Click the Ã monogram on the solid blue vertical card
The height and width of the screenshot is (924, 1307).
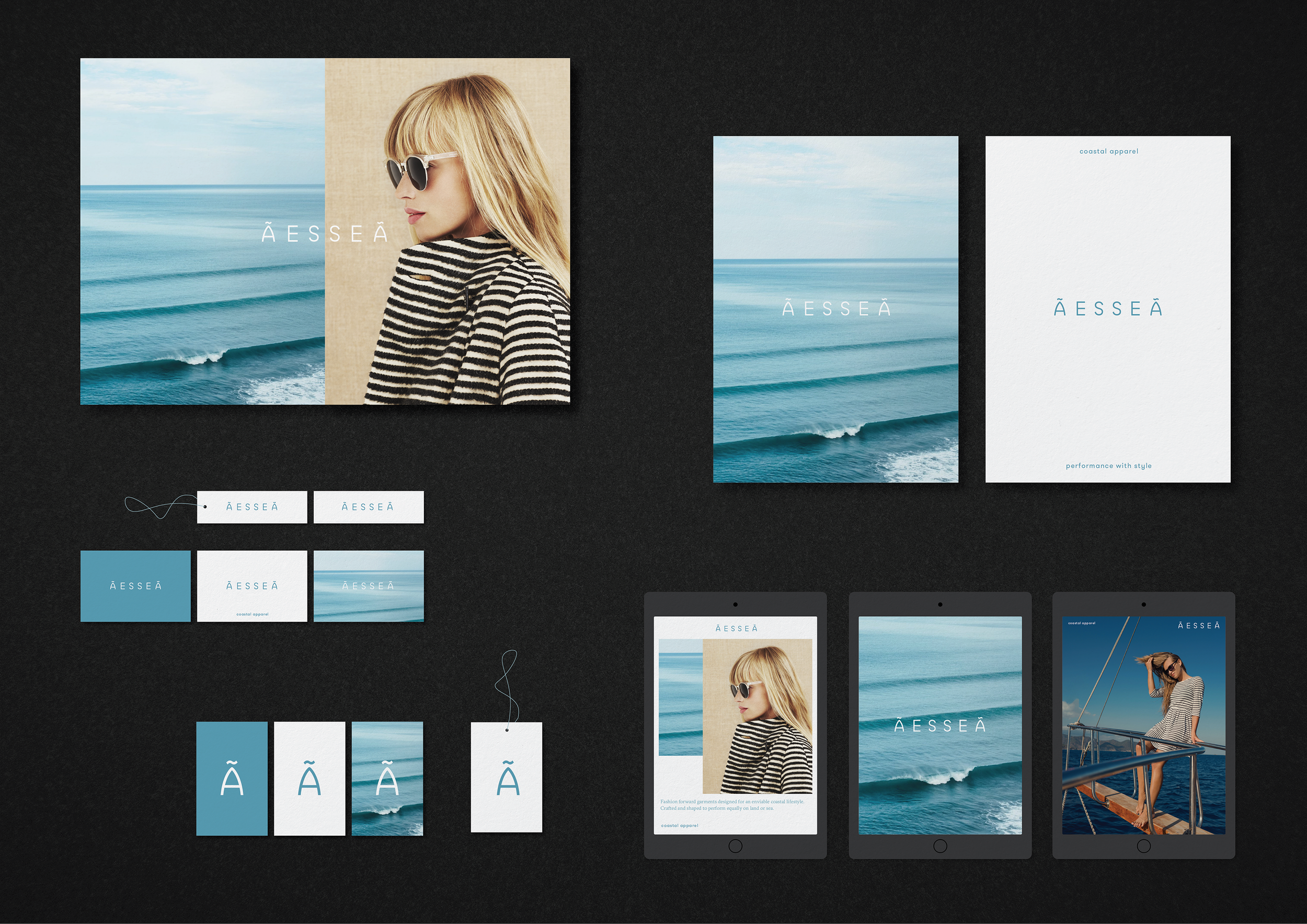[x=232, y=779]
